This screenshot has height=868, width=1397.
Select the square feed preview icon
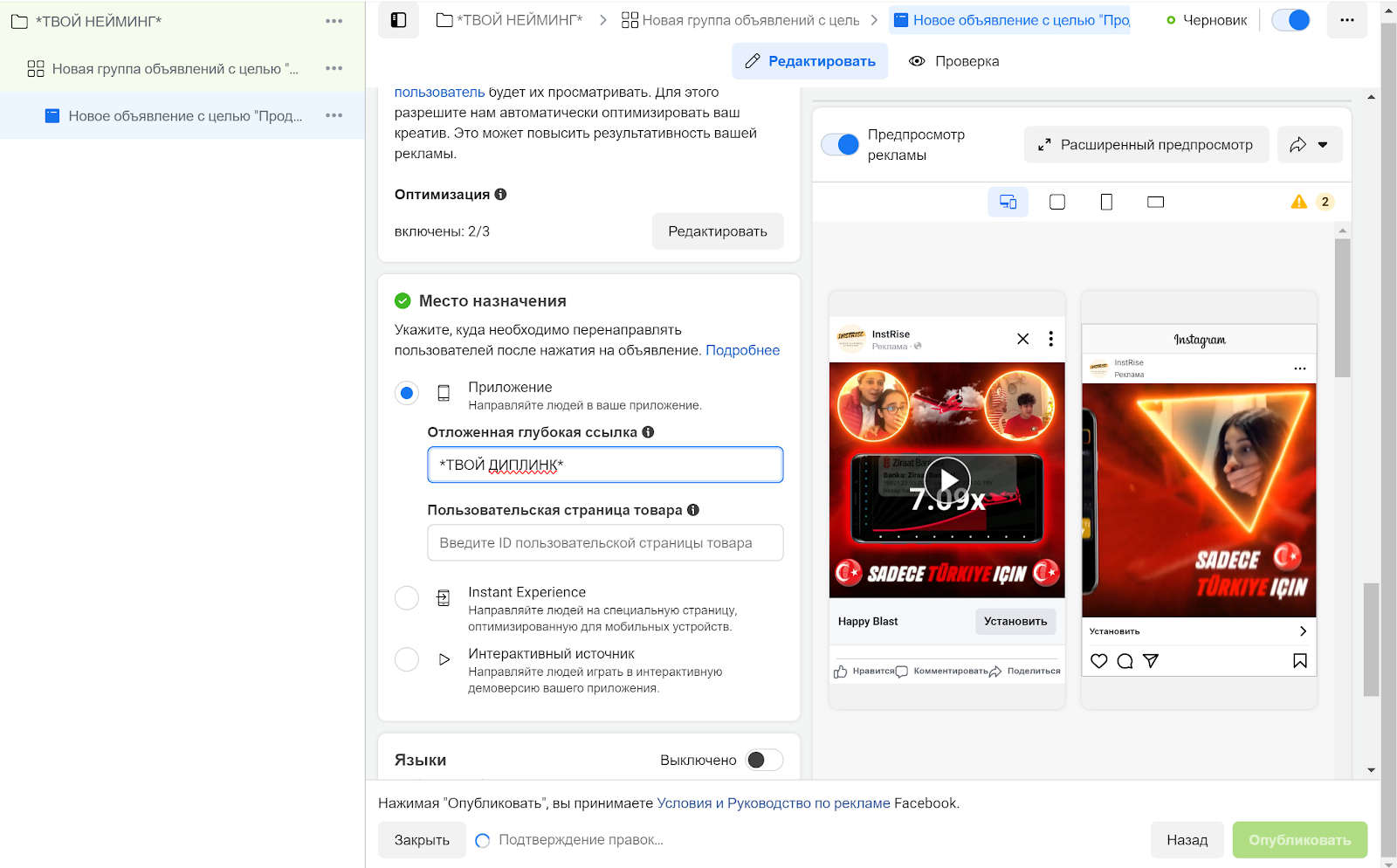tap(1057, 202)
